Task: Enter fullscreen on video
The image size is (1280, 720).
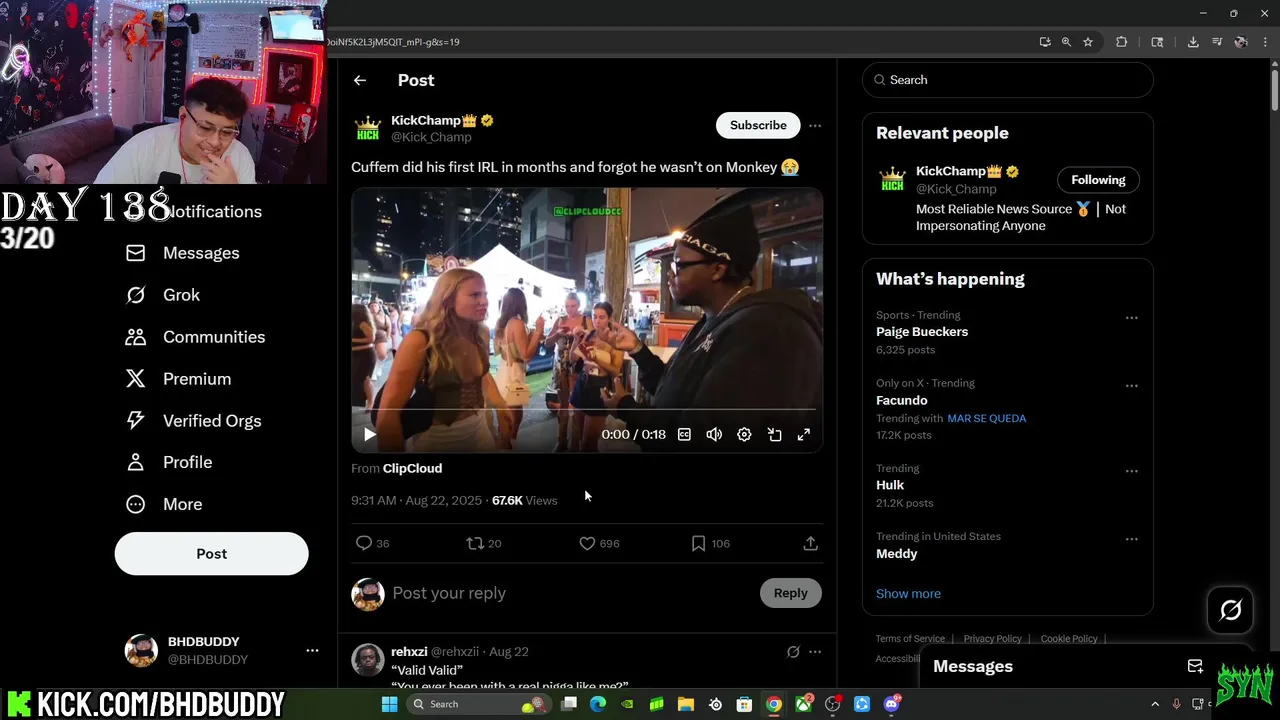Action: (x=804, y=434)
